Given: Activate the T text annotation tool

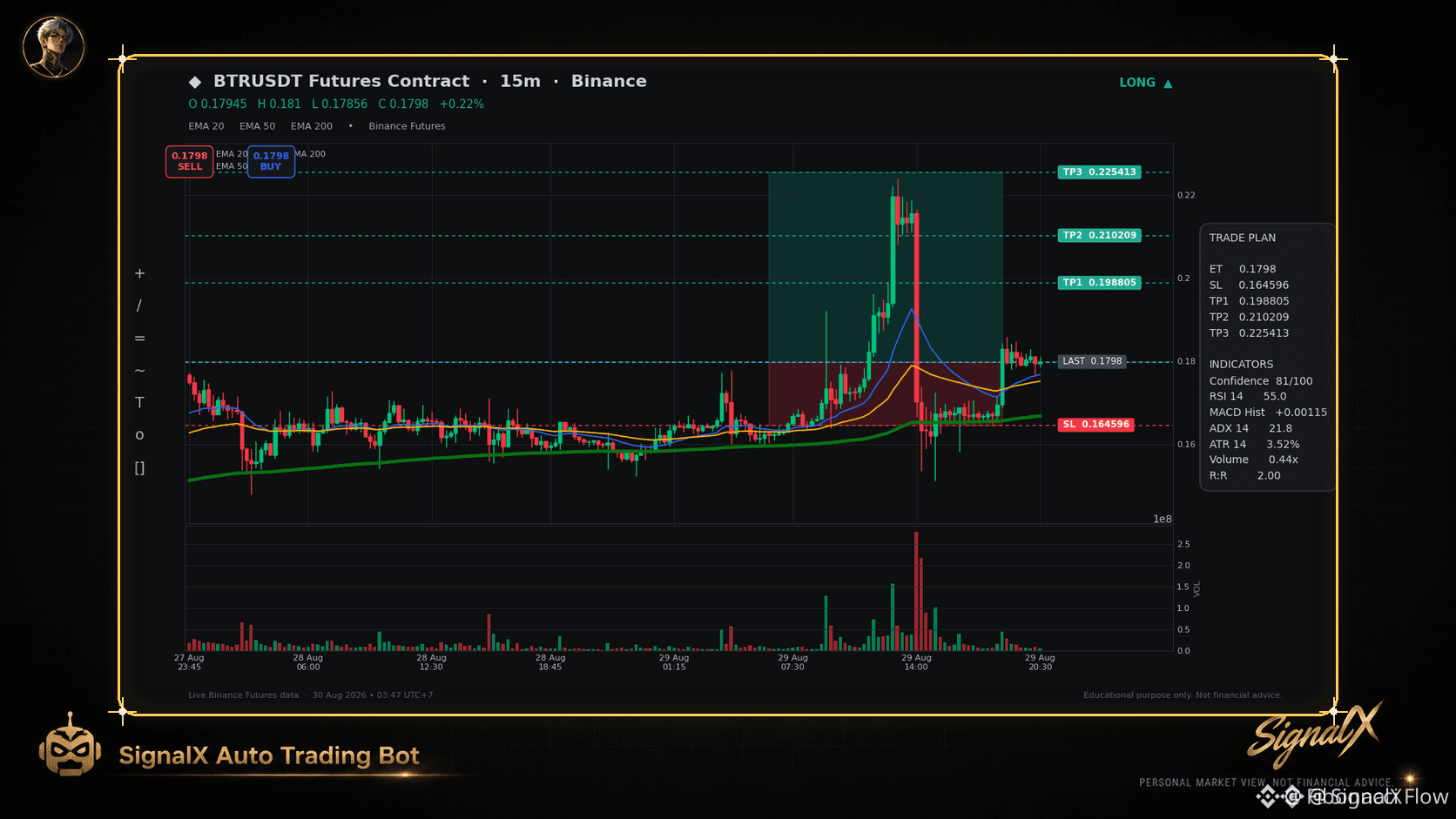Looking at the screenshot, I should pos(139,402).
